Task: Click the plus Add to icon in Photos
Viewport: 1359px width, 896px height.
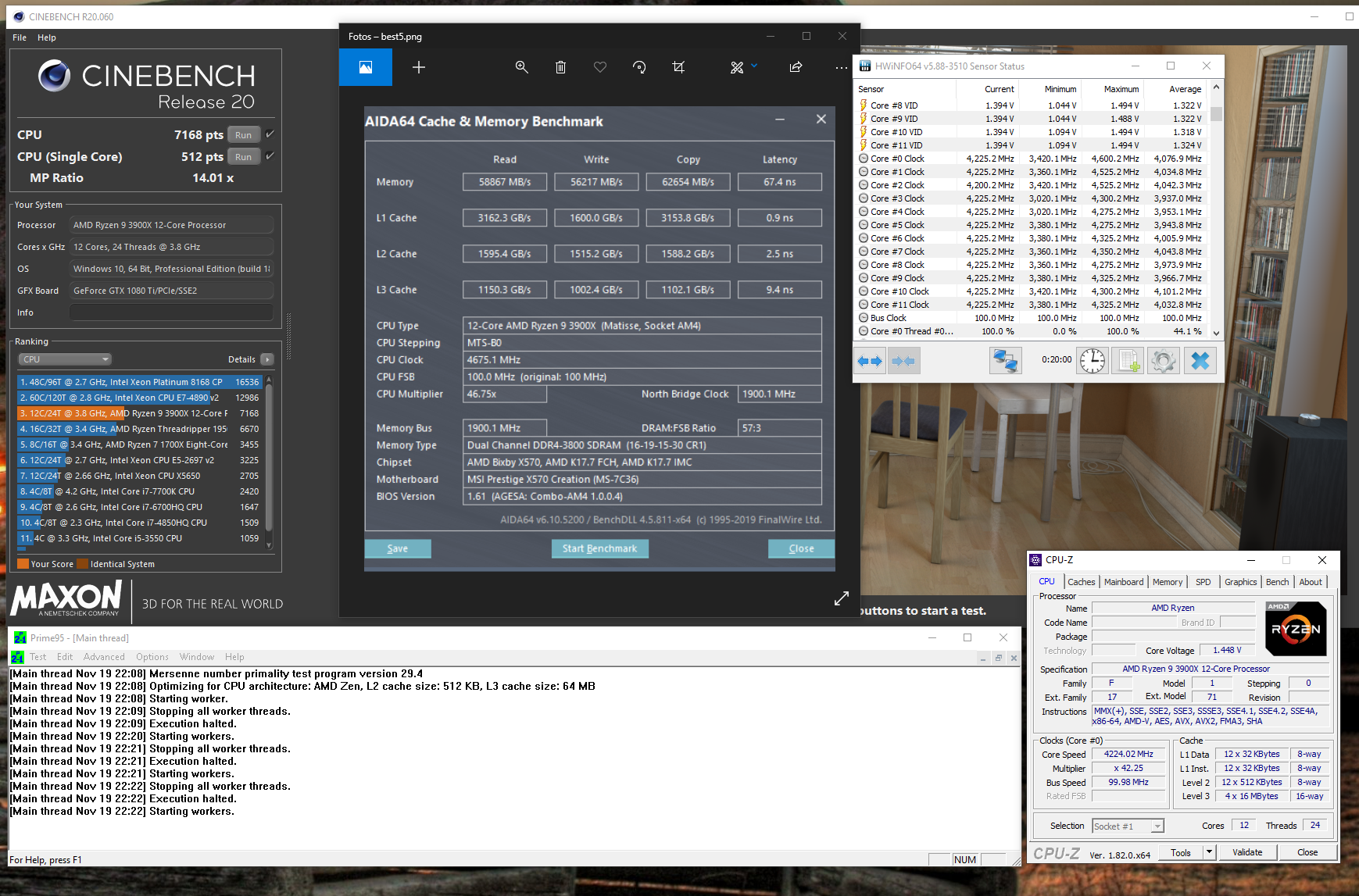Action: 419,67
